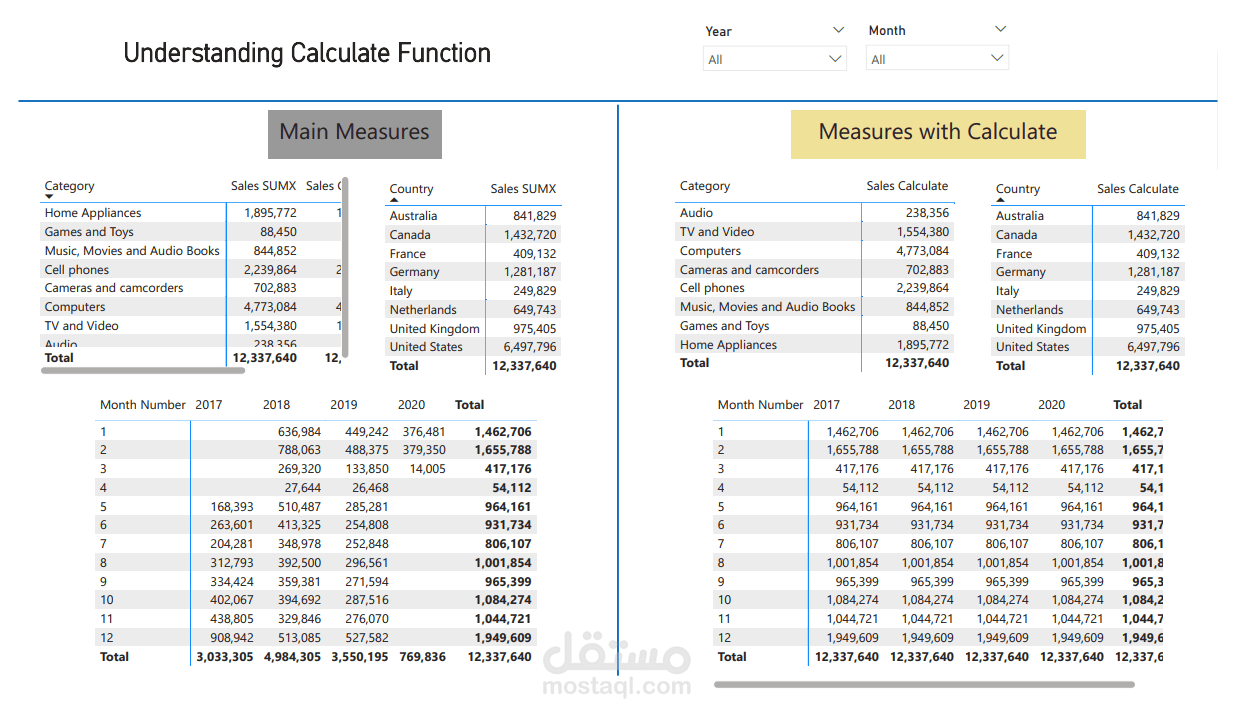This screenshot has height=713, width=1234.
Task: Click the Category sort arrow in Main Measures
Action: pyautogui.click(x=49, y=197)
